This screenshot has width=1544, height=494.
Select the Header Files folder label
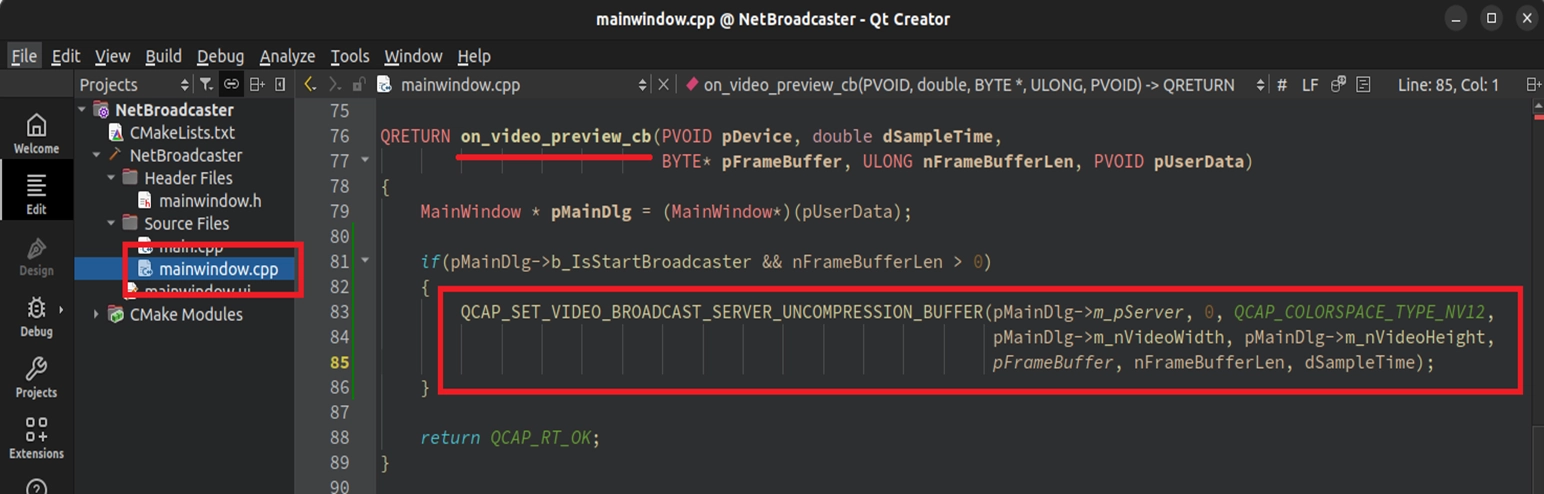tap(188, 178)
